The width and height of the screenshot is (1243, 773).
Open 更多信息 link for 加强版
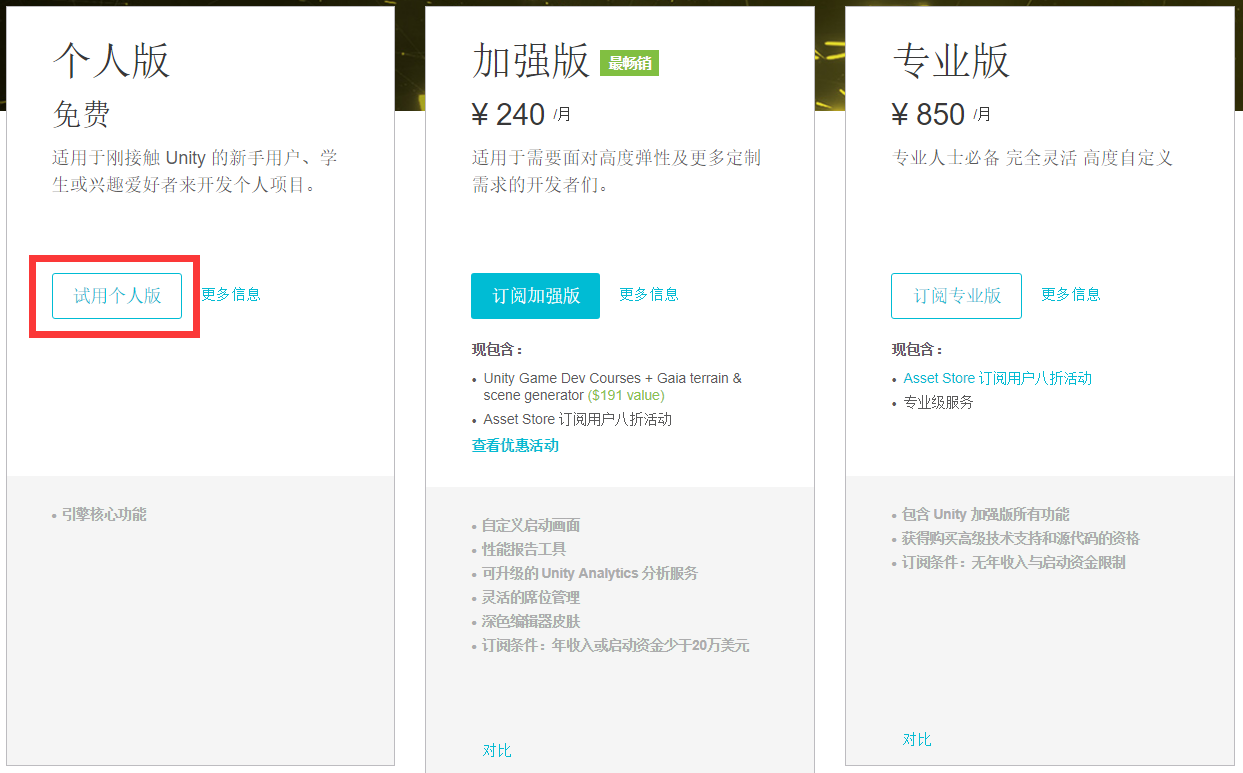649,294
